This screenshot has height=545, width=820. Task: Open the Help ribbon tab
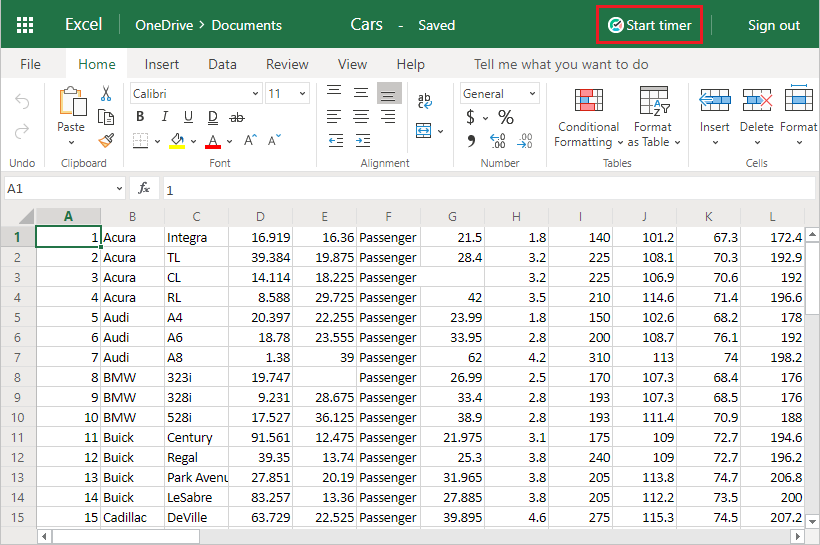point(411,64)
